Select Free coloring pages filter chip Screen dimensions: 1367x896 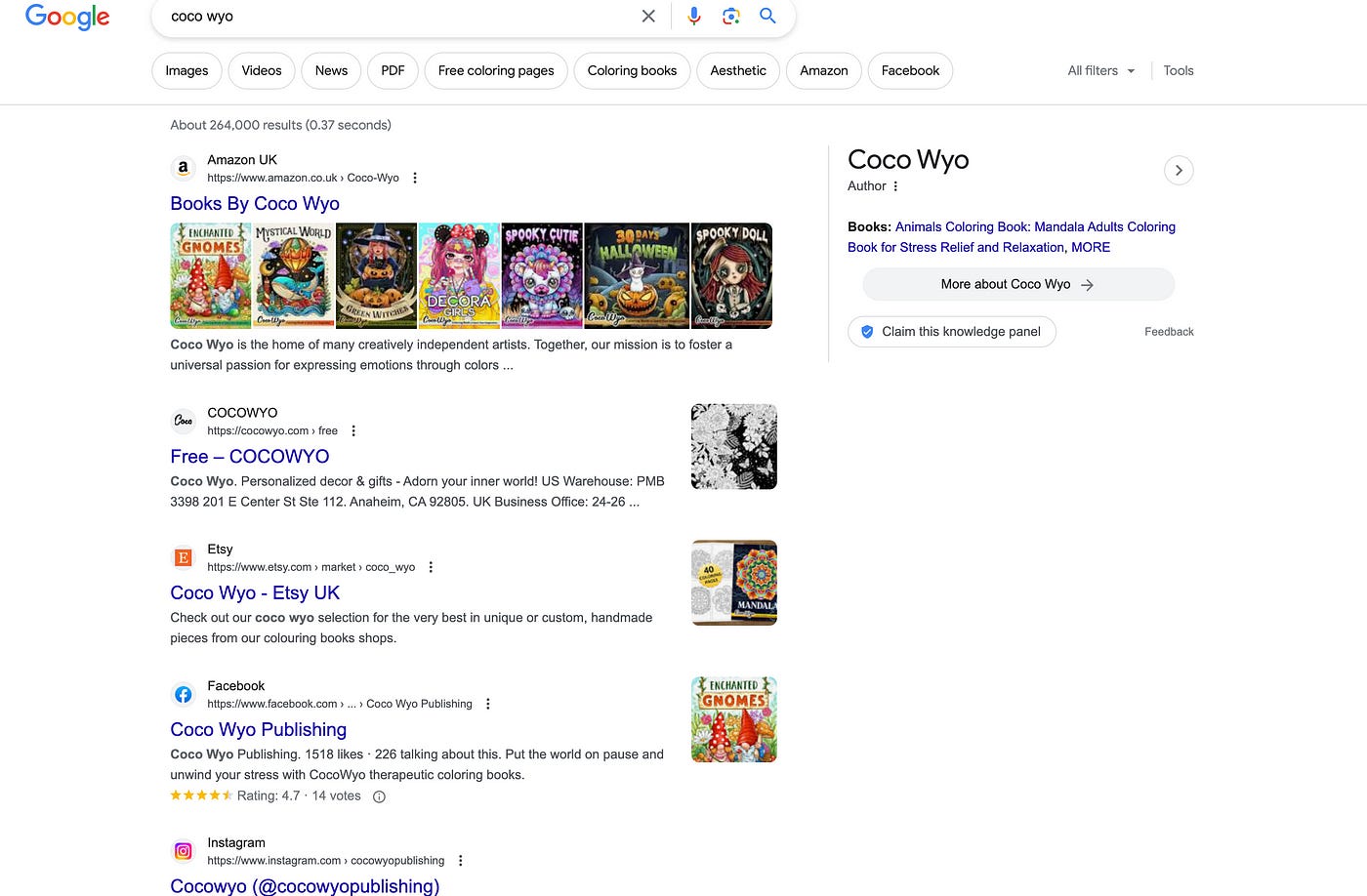496,70
